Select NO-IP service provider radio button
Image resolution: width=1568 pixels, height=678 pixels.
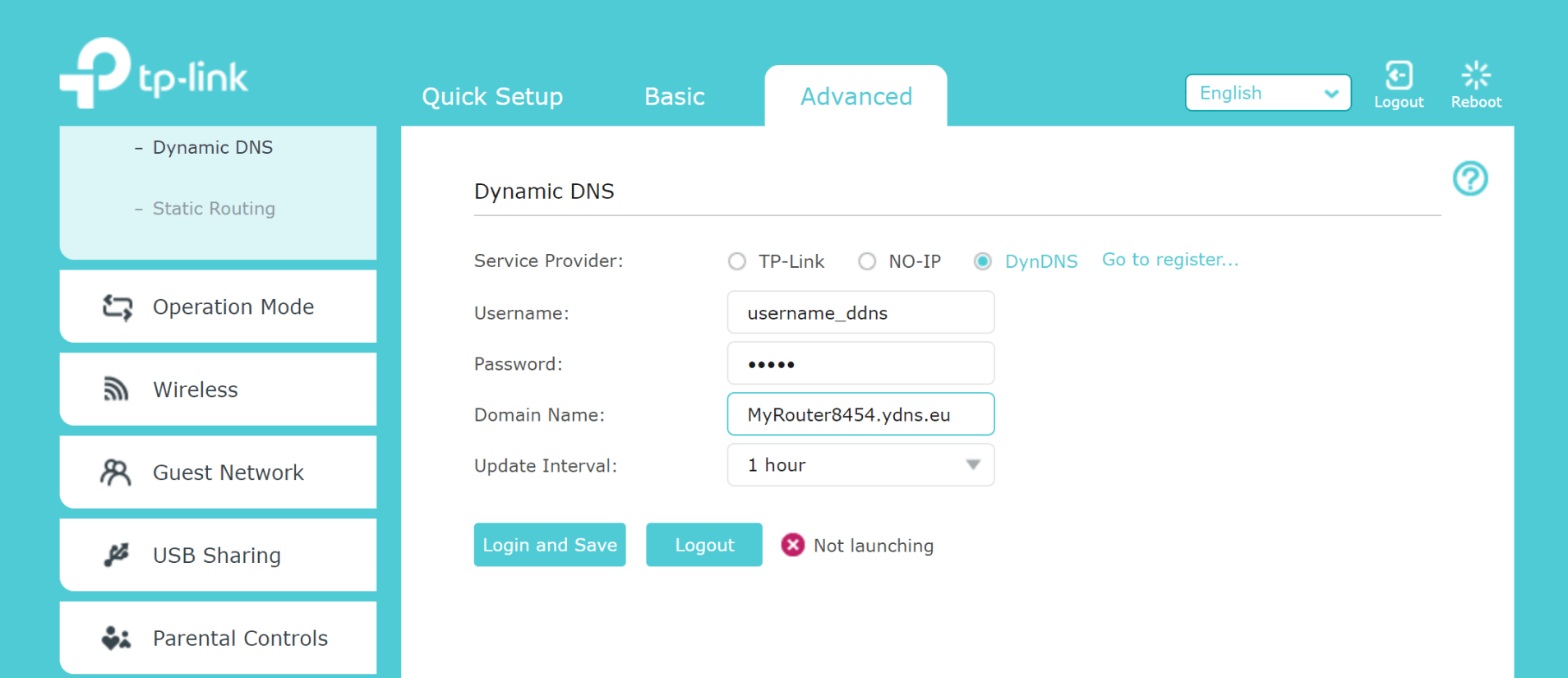867,261
